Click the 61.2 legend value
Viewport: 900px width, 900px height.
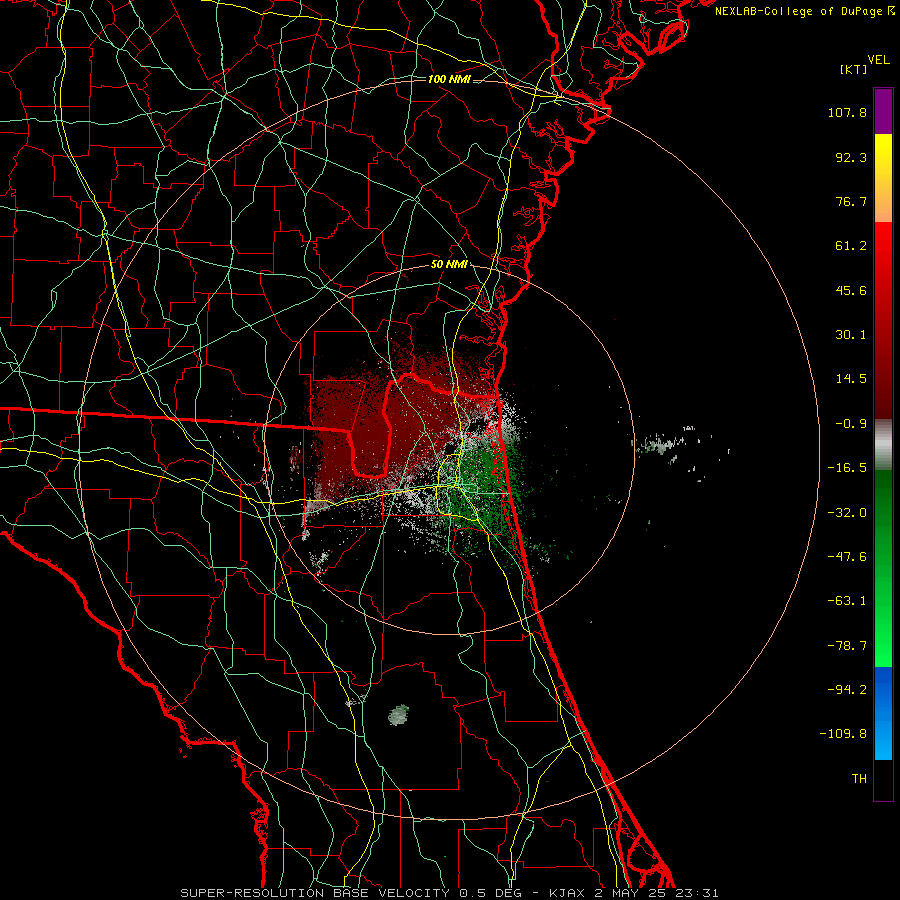point(851,246)
